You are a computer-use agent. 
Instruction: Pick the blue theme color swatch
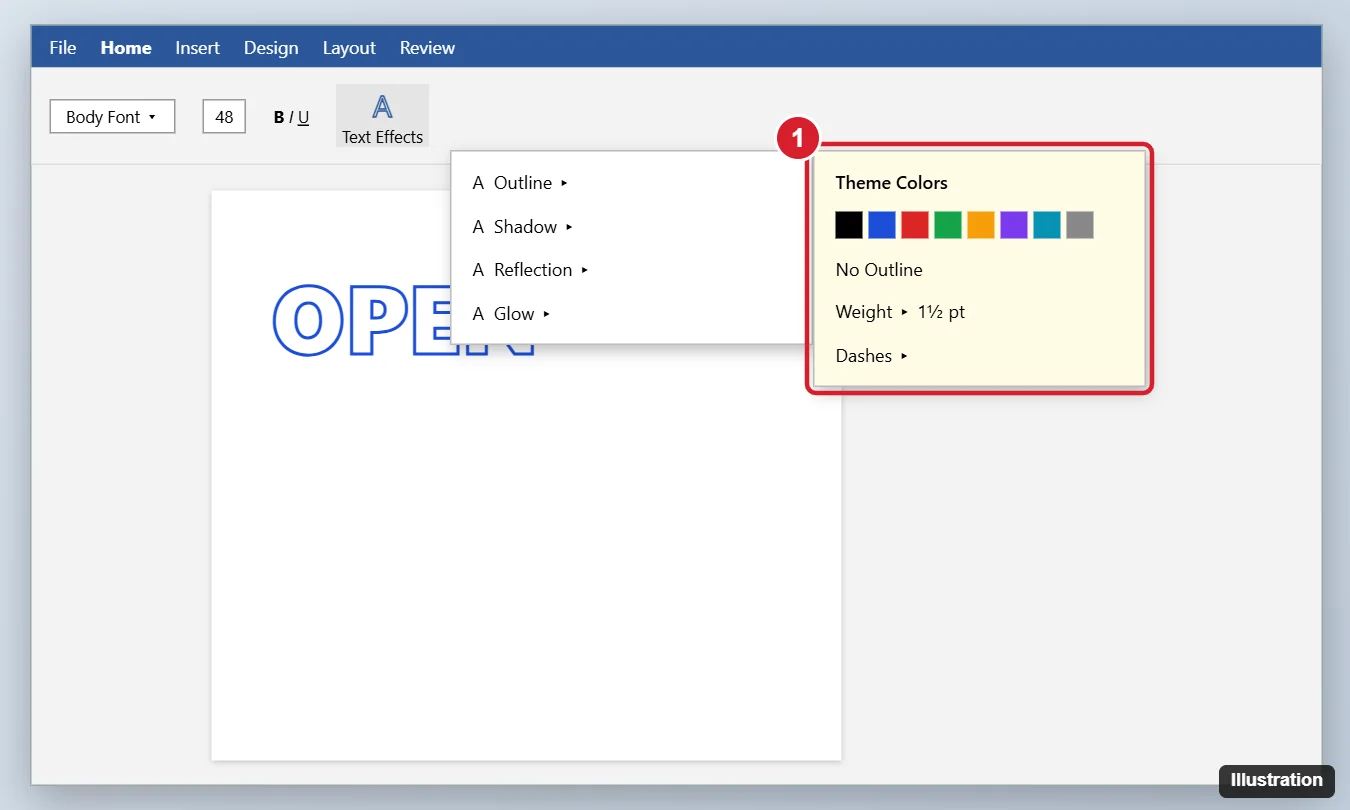tap(882, 225)
